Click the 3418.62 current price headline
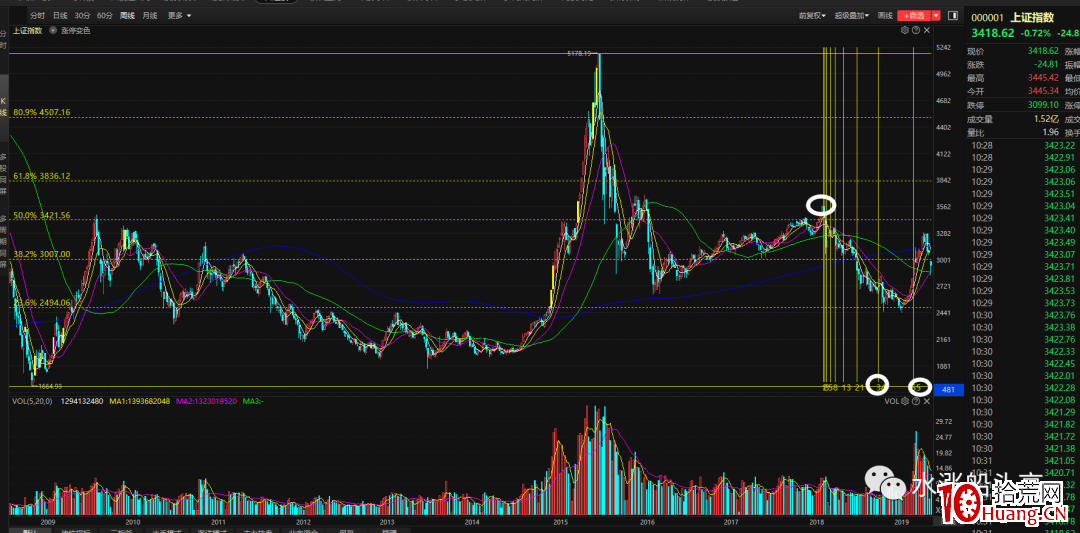This screenshot has width=1080, height=533. coord(993,33)
